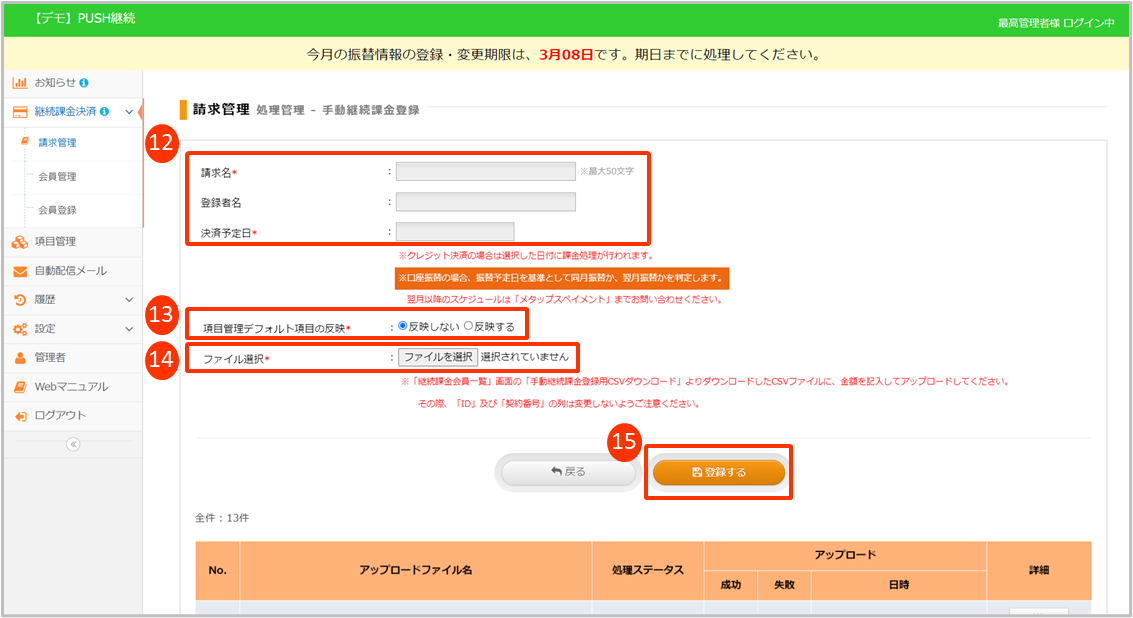Expand the 設定 menu chevron
This screenshot has height=618, width=1133.
pos(129,328)
